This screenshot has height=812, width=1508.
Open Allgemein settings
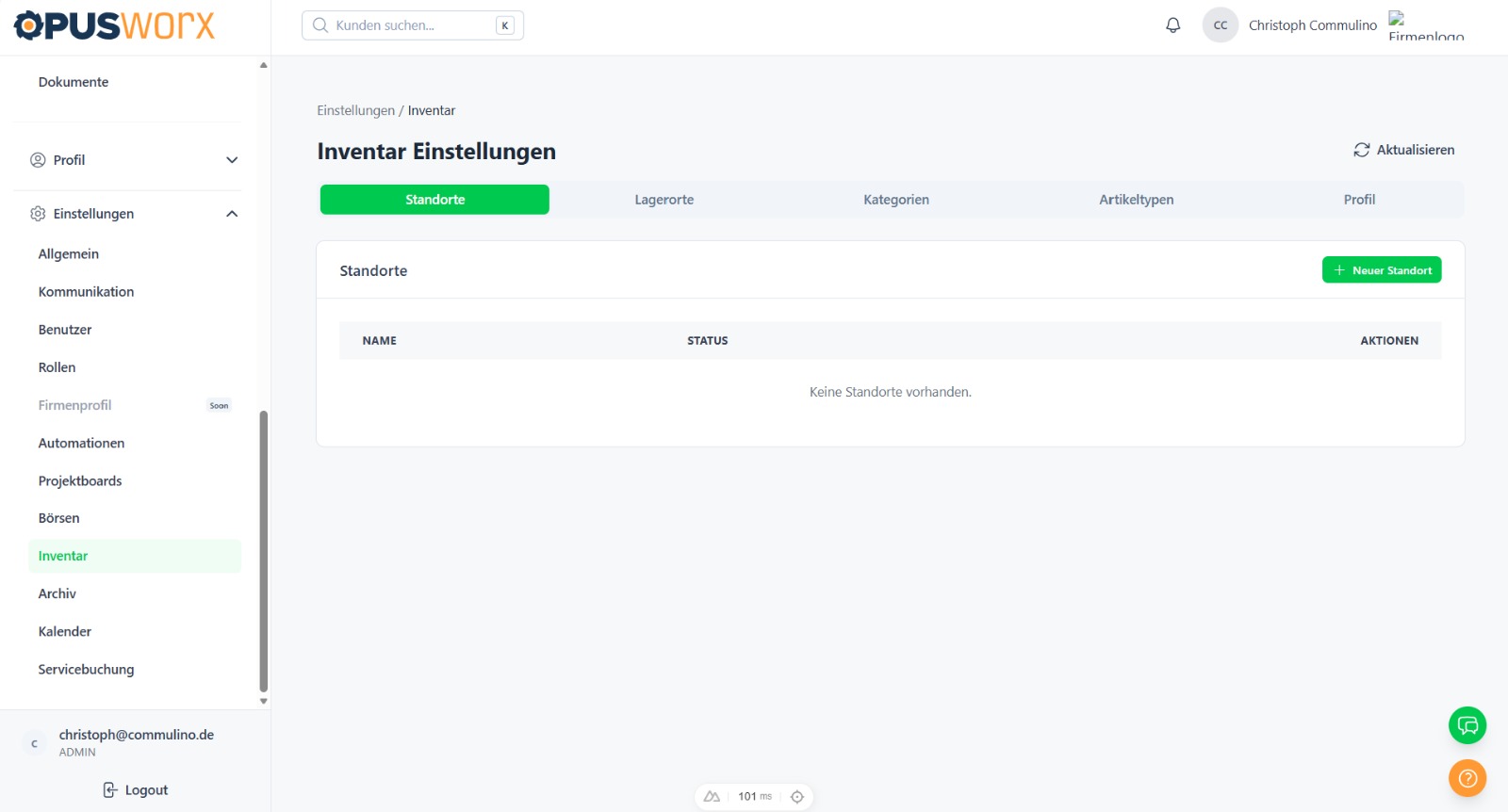coord(135,254)
